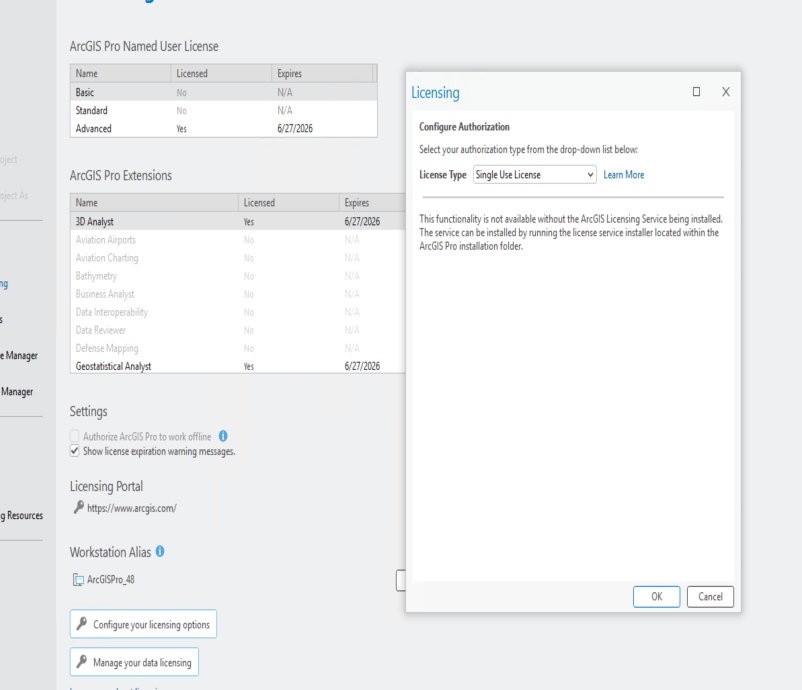Viewport: 802px width, 690px height.
Task: Select the Defense Mapping extension row
Action: pyautogui.click(x=238, y=348)
